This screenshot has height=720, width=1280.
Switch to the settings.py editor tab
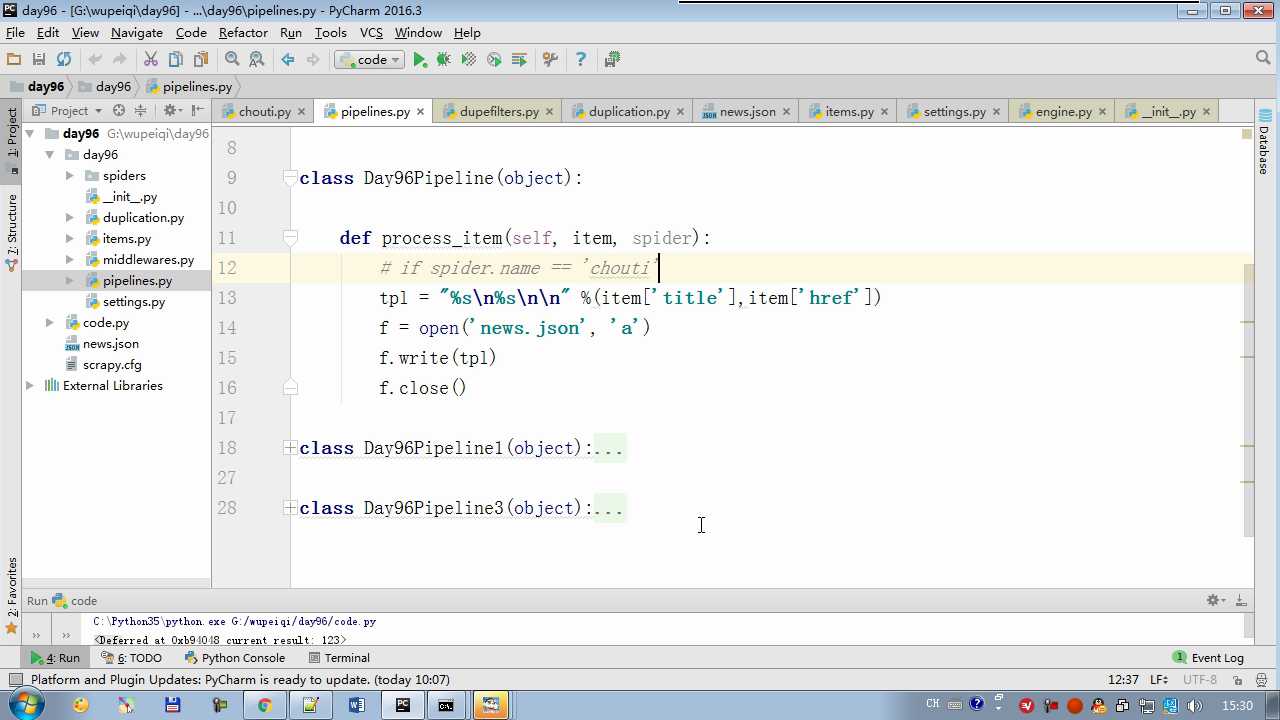[955, 111]
